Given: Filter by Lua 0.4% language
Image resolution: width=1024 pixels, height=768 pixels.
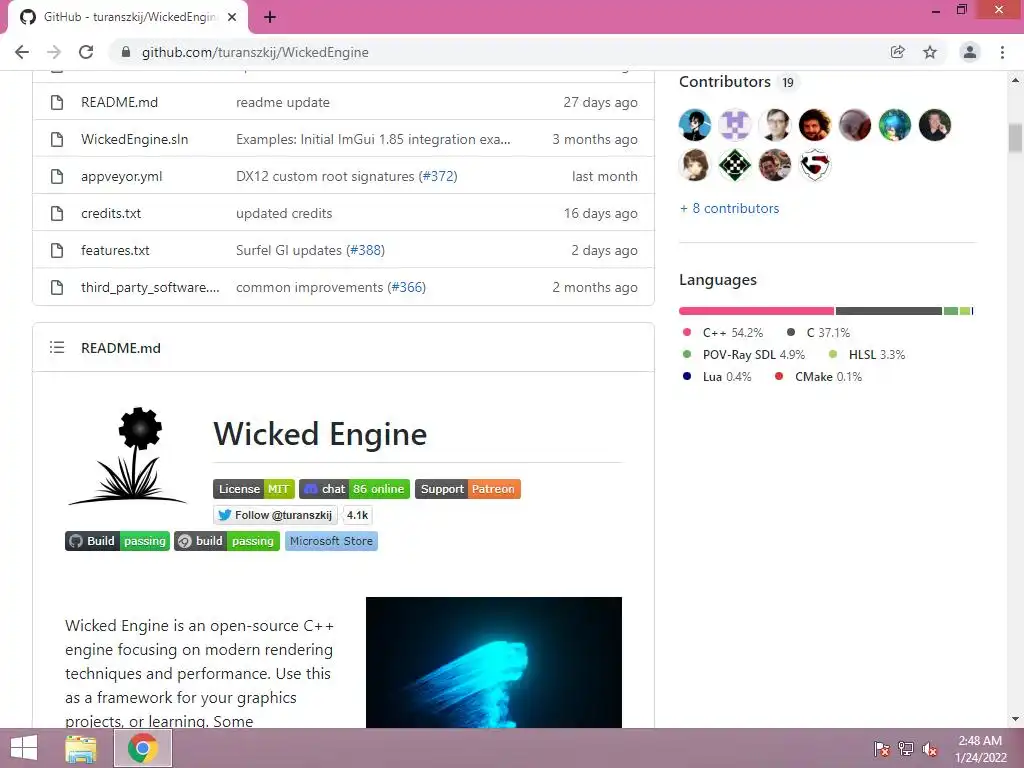Looking at the screenshot, I should [716, 377].
